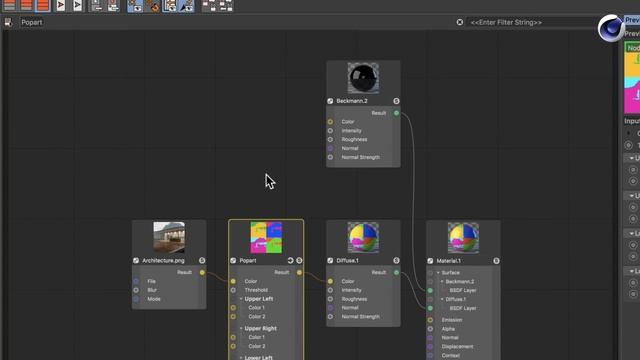Toggle solo on the Popart node

[x=299, y=260]
